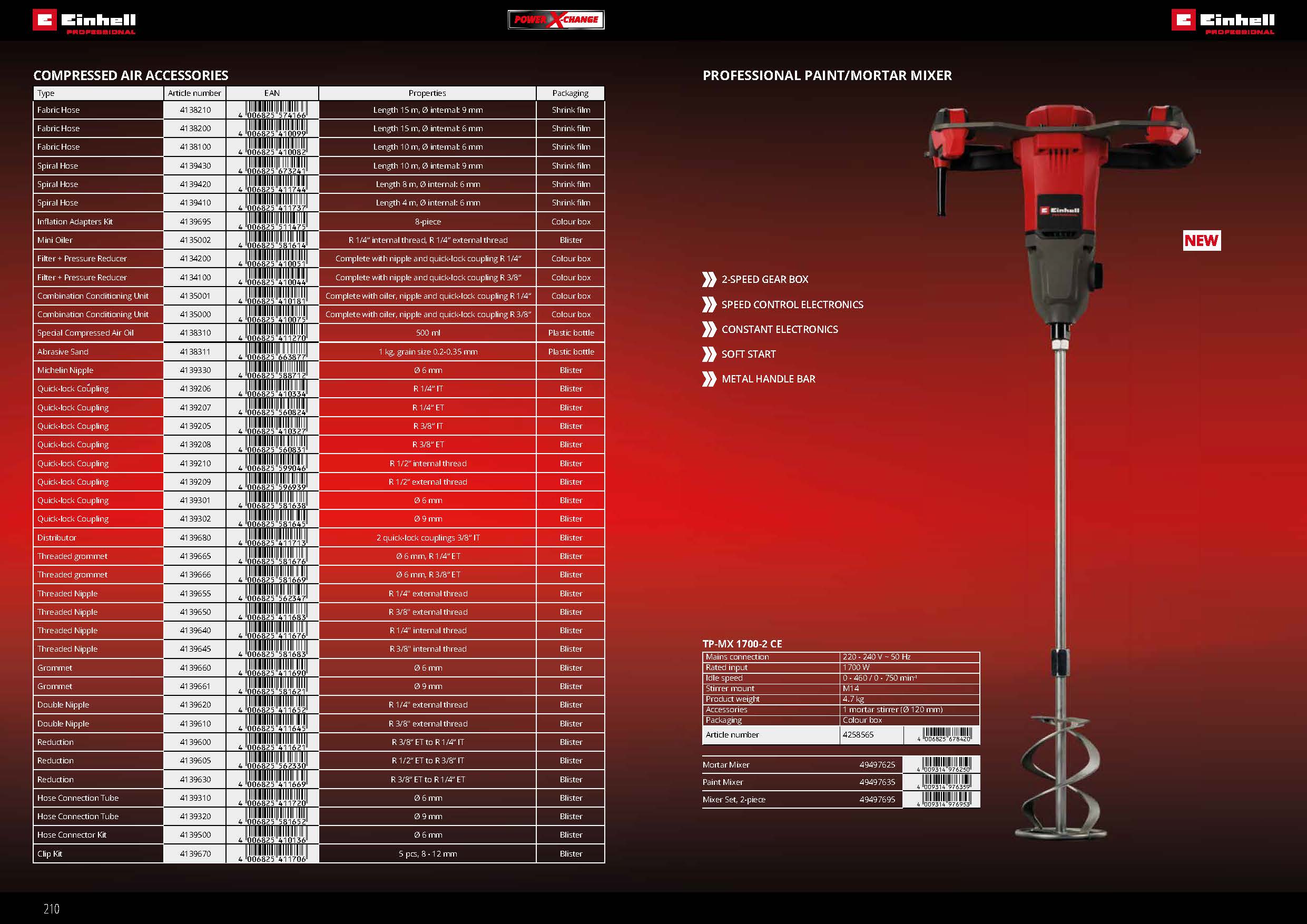Click the Article number column header
1307x924 pixels.
pos(194,93)
